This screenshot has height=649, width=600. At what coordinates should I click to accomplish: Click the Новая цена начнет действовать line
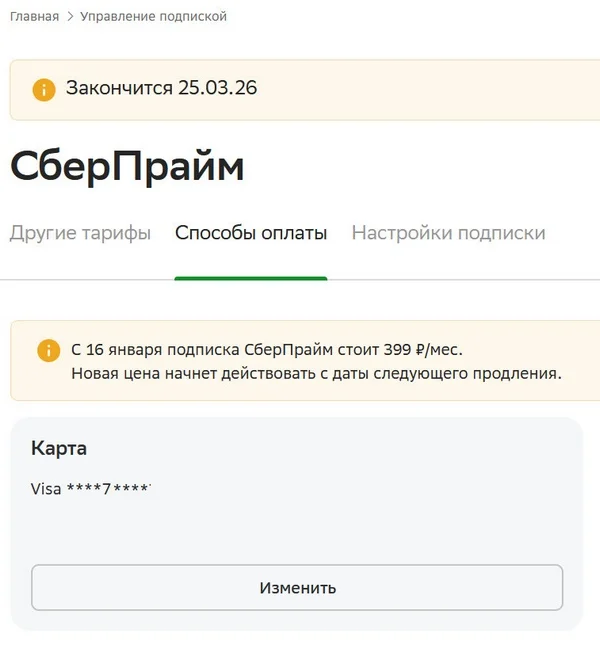click(x=317, y=374)
